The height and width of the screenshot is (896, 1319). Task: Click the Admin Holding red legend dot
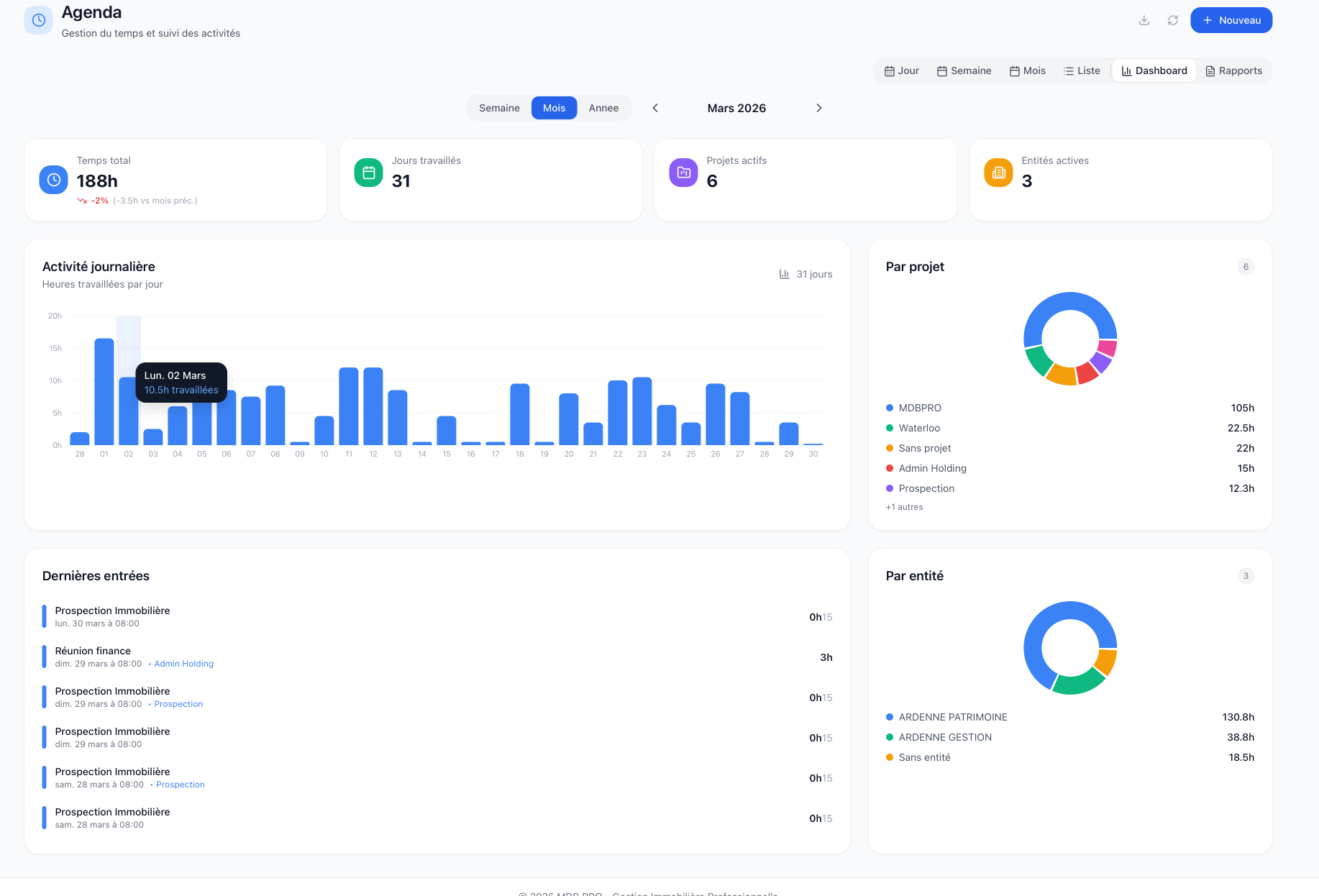890,468
